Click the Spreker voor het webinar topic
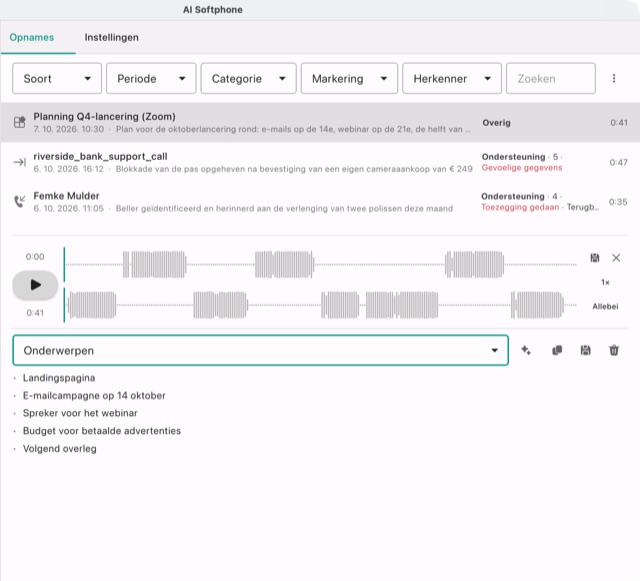 click(x=80, y=413)
